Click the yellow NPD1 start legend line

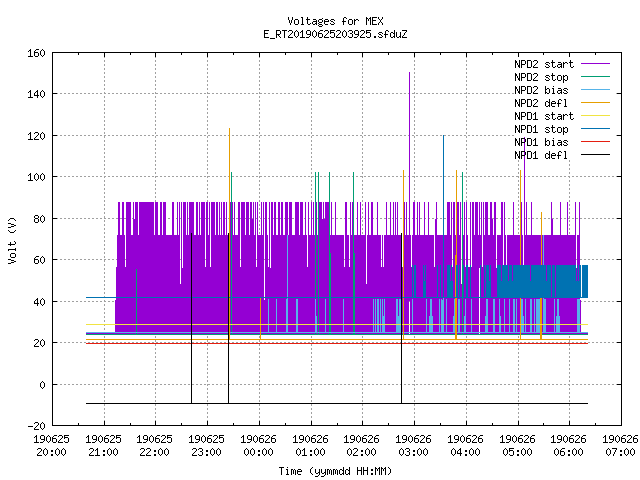[596, 116]
